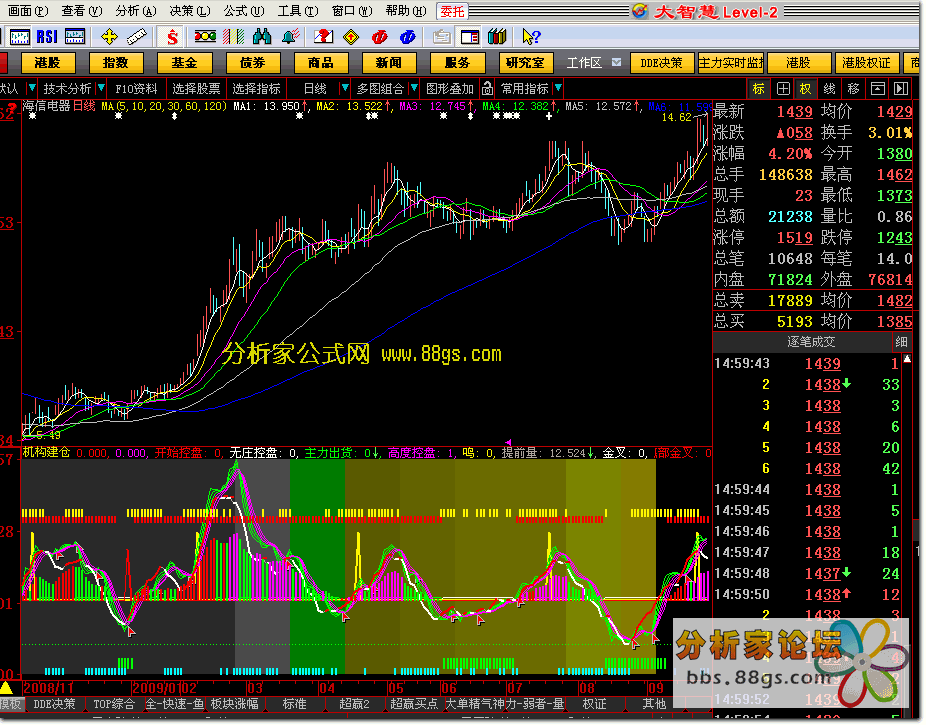Open the 窗口(W) menu
The height and width of the screenshot is (725, 926).
(352, 11)
